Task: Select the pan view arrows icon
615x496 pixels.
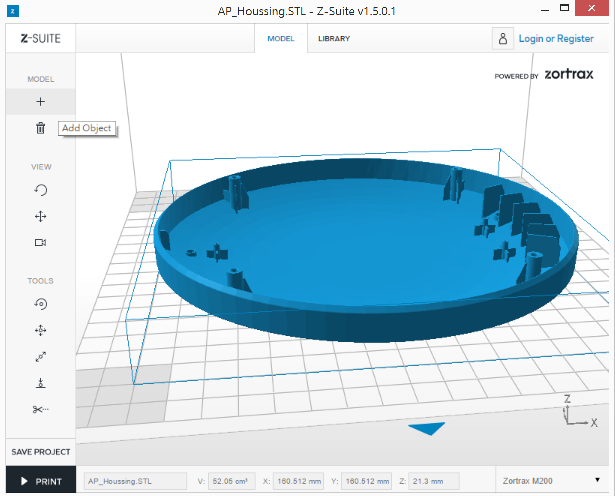Action: tap(40, 216)
